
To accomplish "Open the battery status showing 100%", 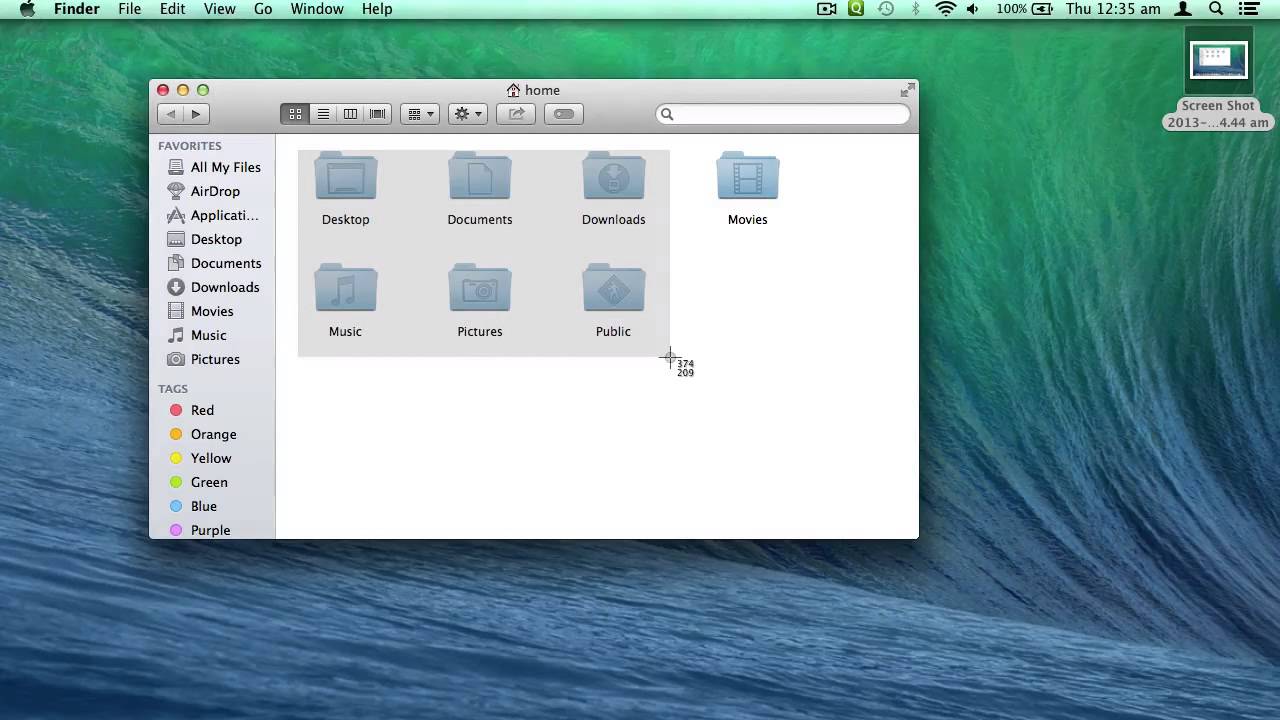I will (x=1024, y=9).
